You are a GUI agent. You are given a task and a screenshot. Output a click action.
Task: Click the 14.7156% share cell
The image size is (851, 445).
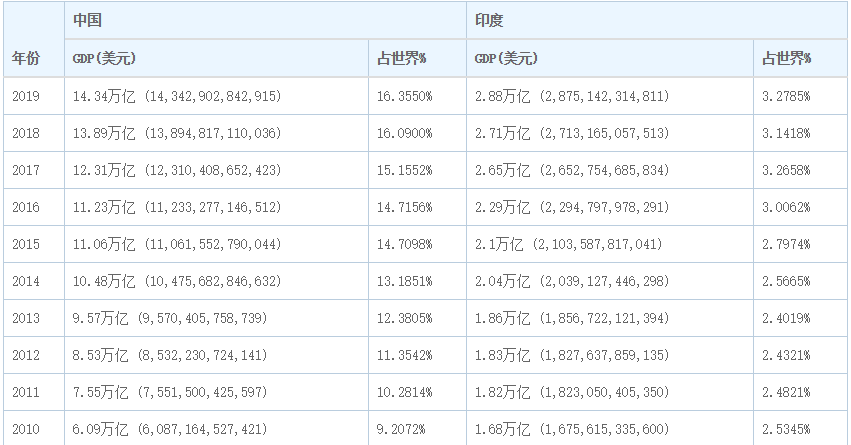point(417,207)
